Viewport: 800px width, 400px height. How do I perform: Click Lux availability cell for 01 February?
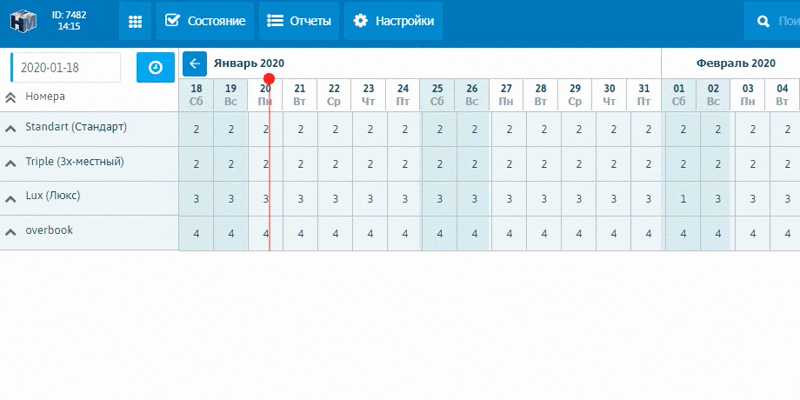[680, 199]
